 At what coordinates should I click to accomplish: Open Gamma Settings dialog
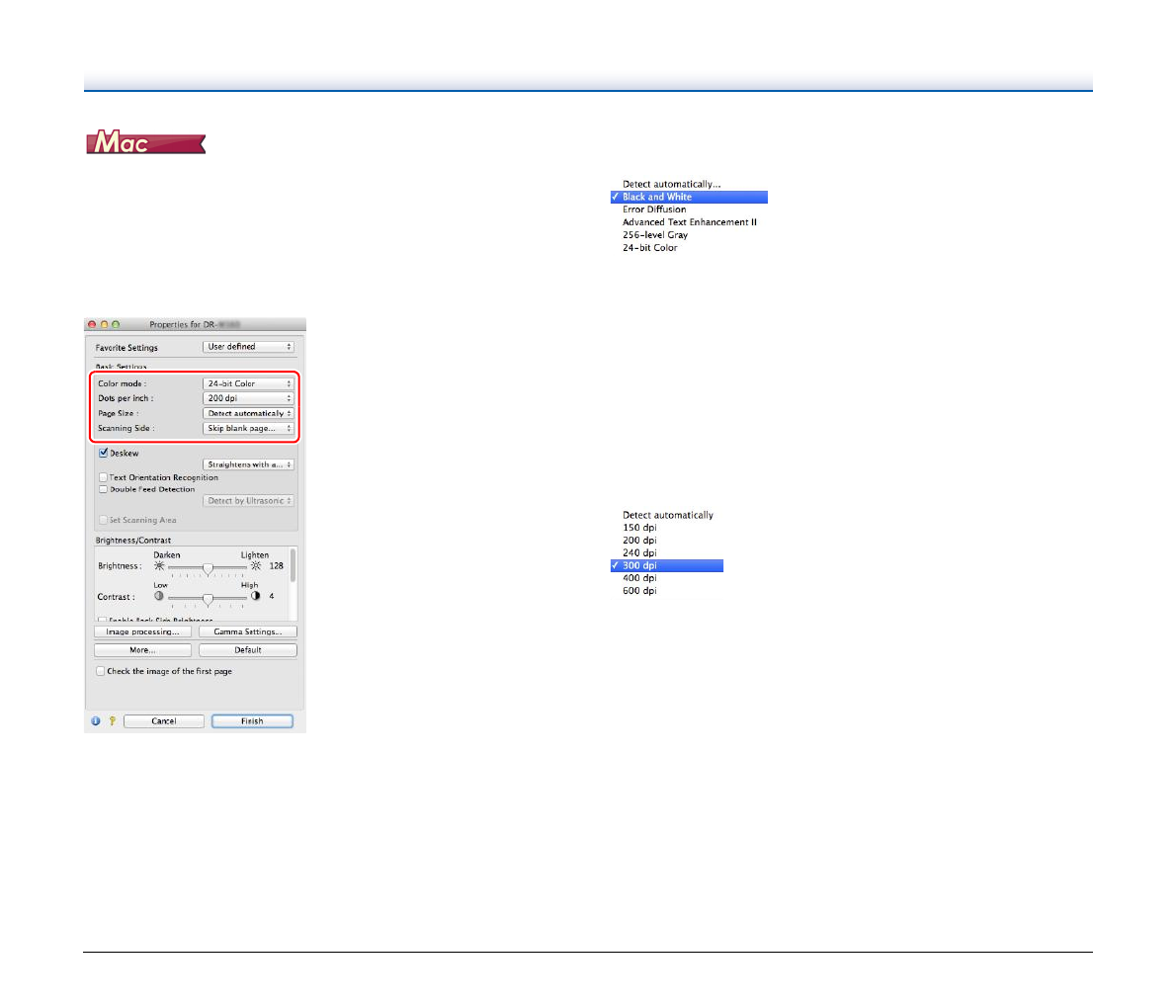pos(247,631)
